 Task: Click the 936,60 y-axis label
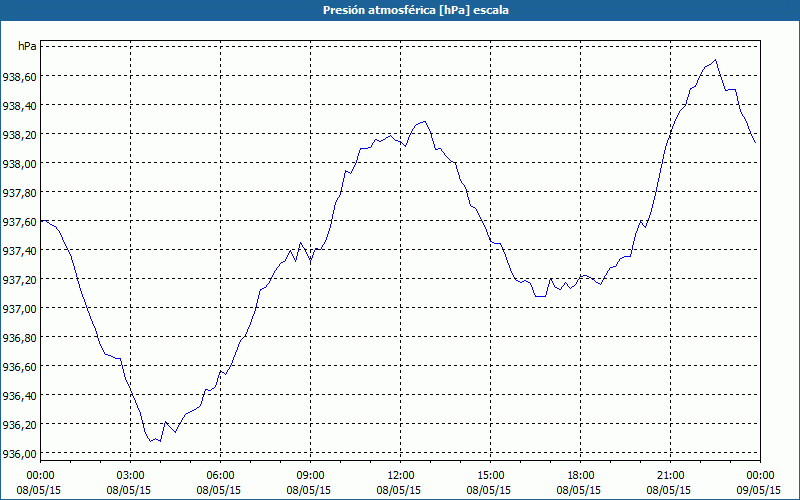point(19,366)
